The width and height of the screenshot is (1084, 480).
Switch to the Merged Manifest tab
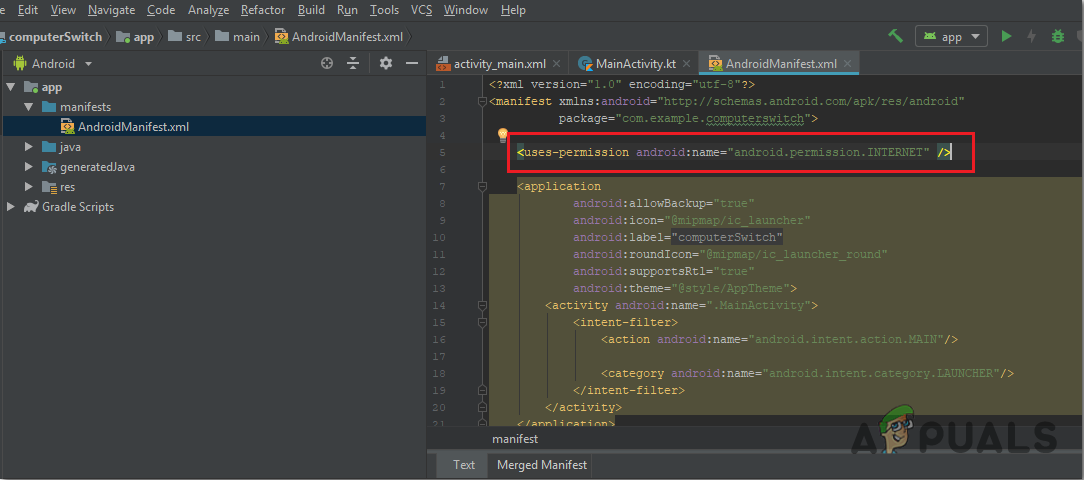[542, 465]
